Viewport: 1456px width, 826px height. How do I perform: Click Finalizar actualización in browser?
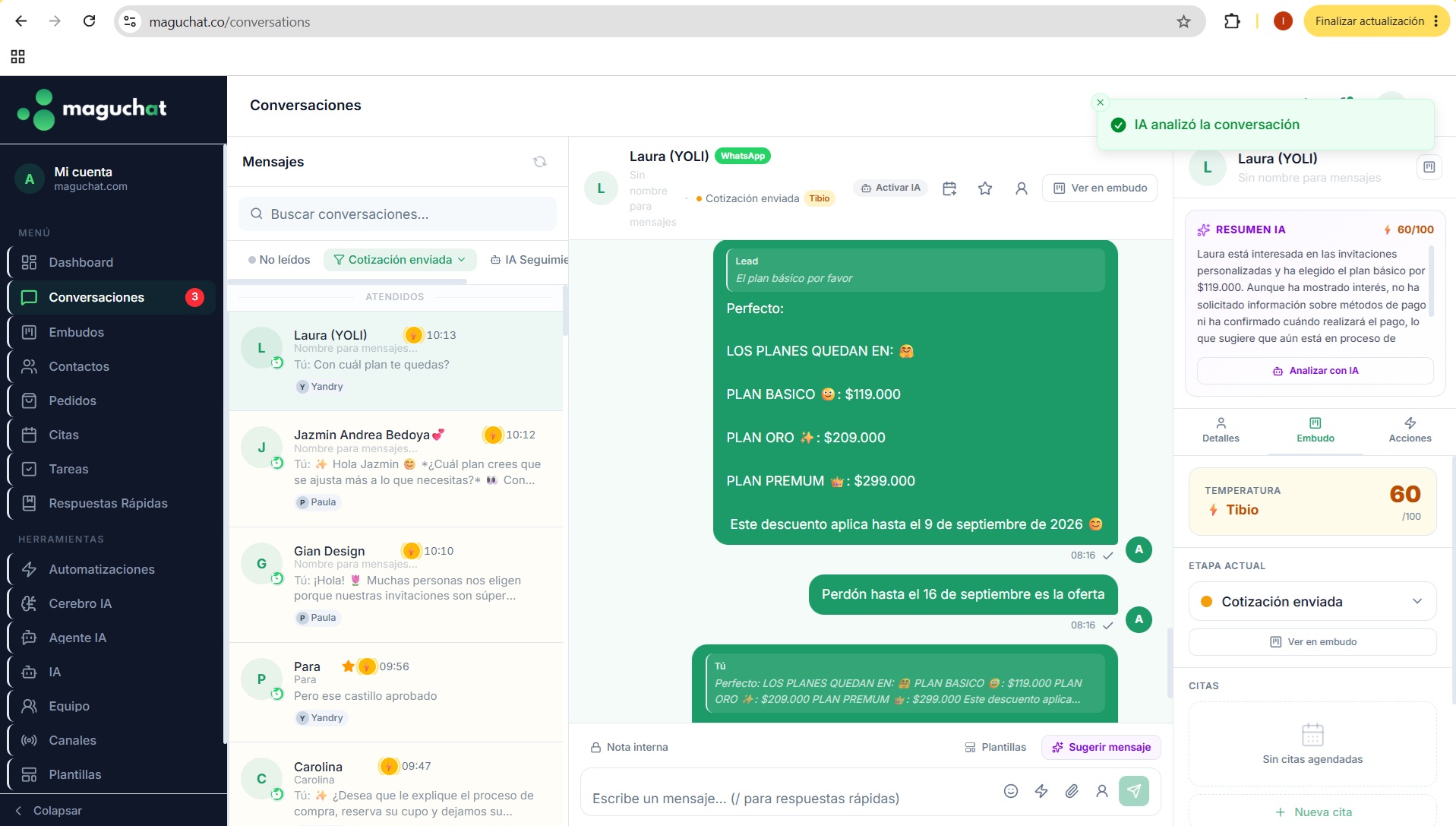pos(1377,21)
